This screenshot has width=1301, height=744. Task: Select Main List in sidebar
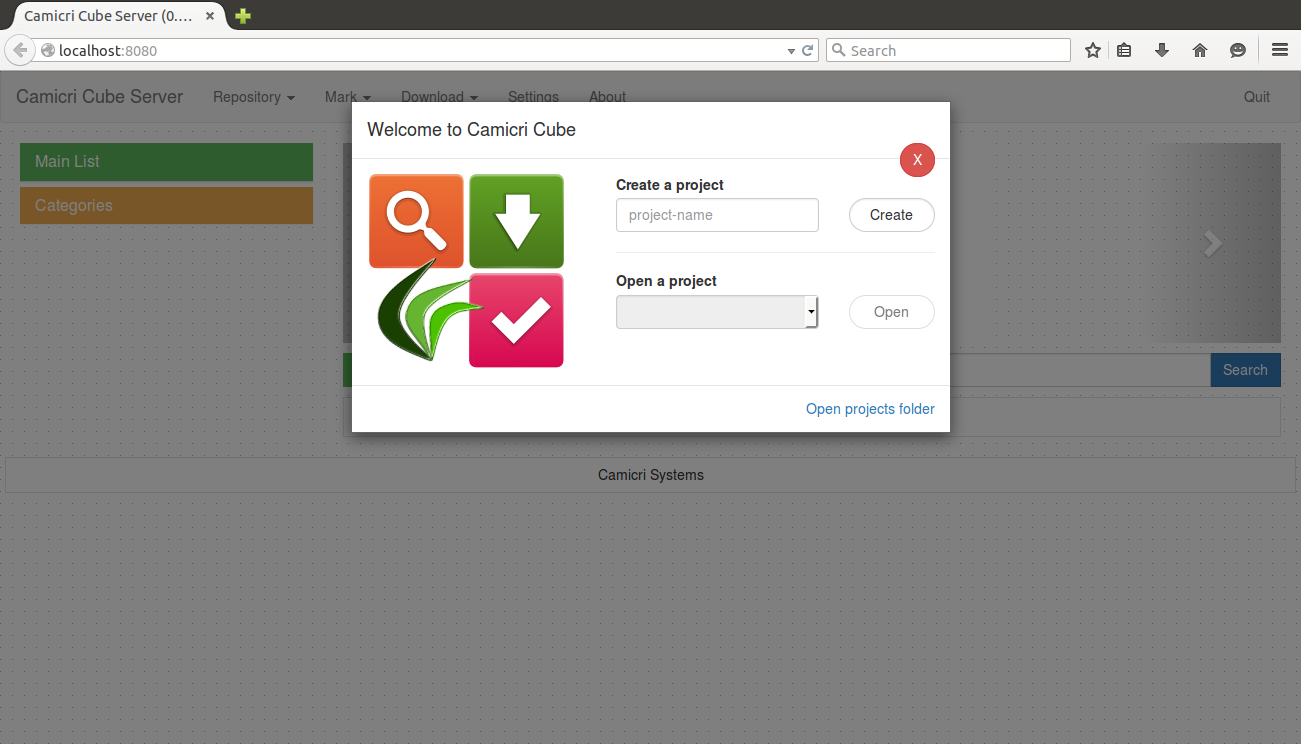[x=166, y=162]
